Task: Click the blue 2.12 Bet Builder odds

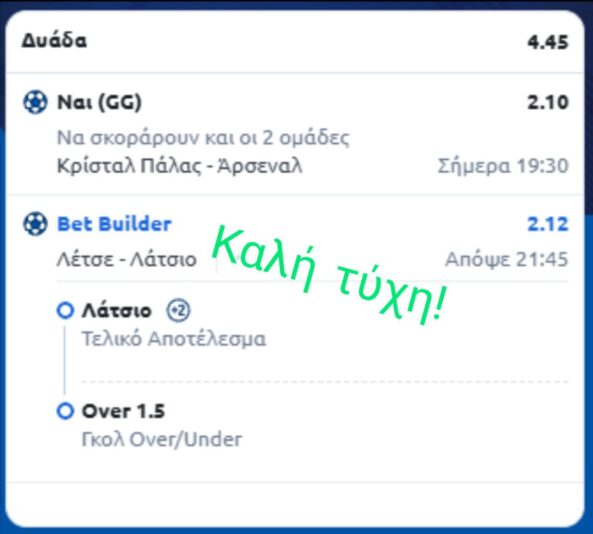Action: coord(548,224)
